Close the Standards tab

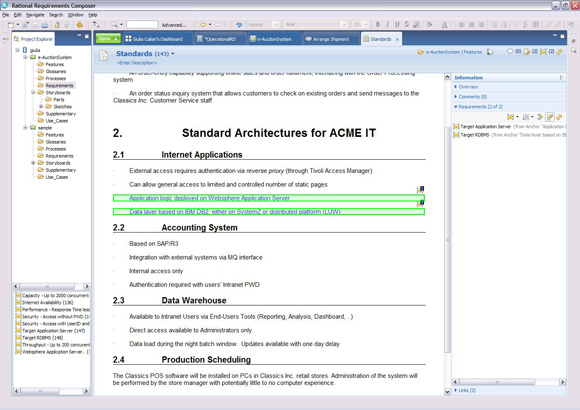pos(397,39)
